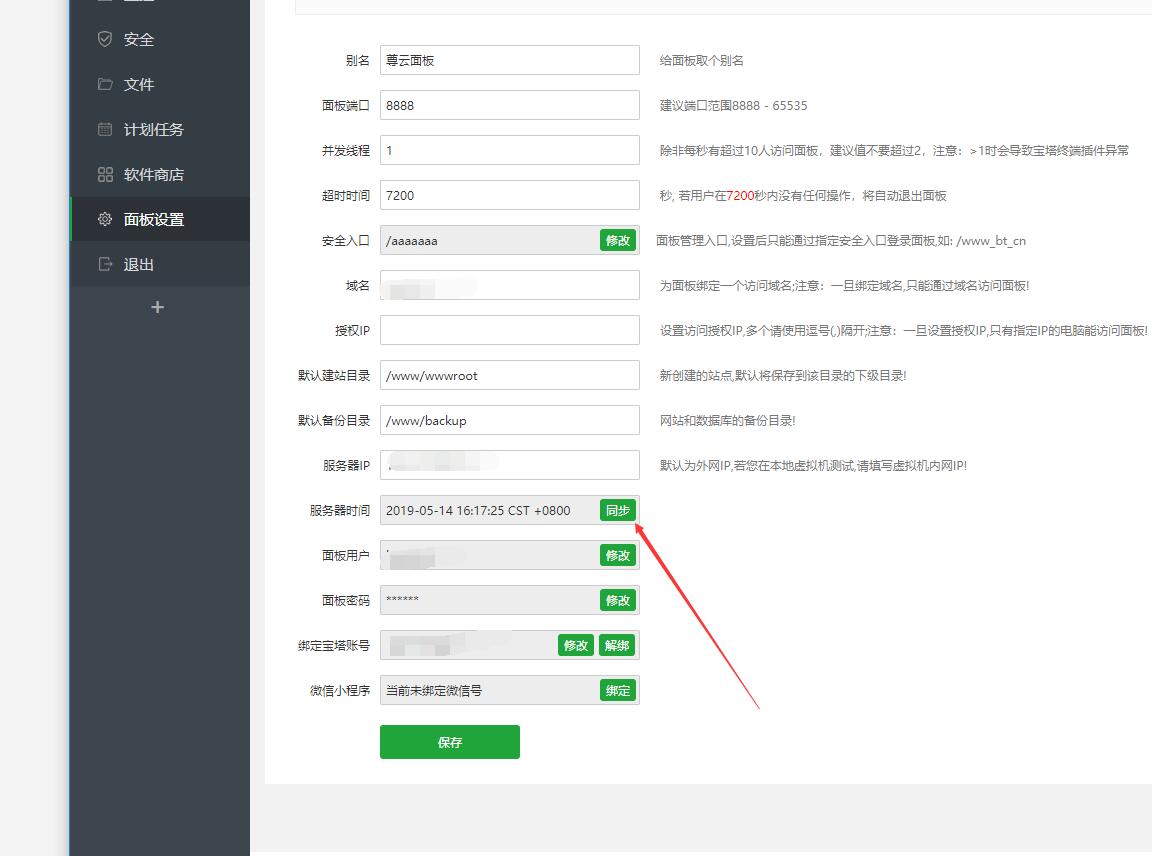Click 解绑 to unbind the account
Image resolution: width=1152 pixels, height=856 pixels.
618,645
